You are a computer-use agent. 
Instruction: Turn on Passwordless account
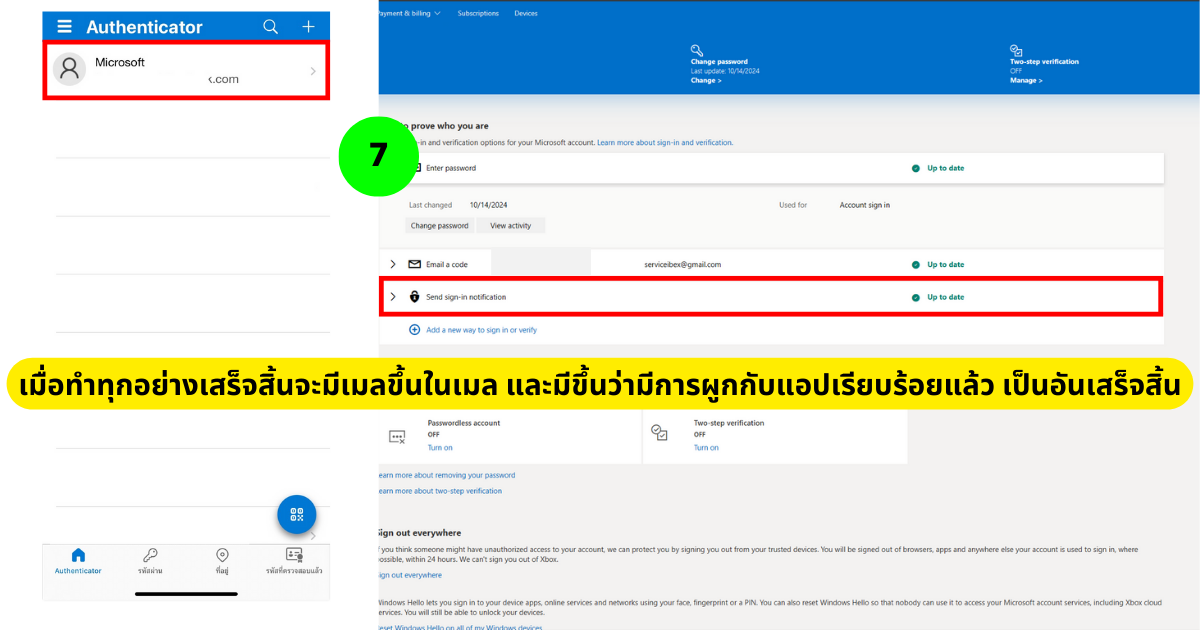click(440, 447)
